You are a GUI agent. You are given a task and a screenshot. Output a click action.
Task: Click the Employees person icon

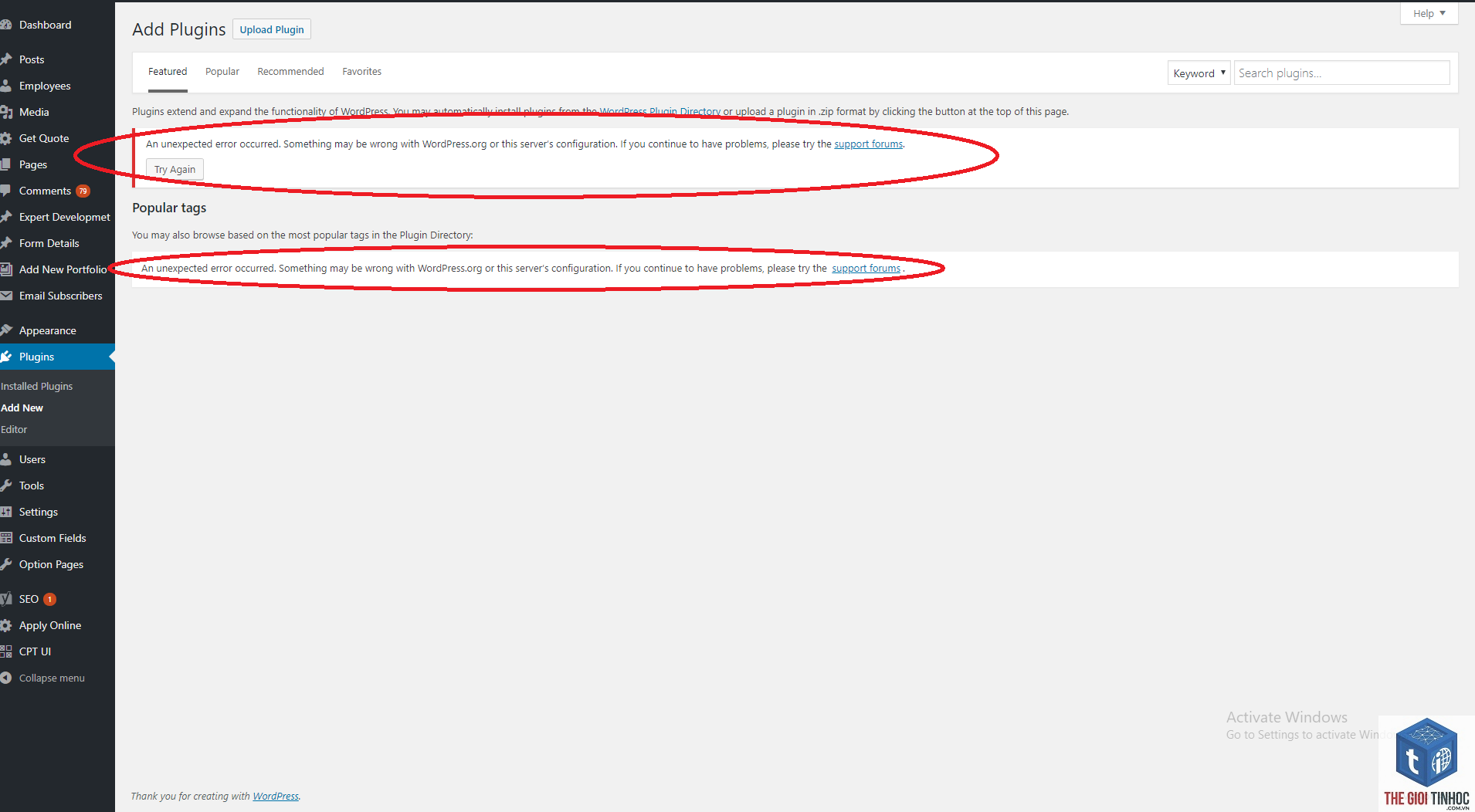coord(5,86)
